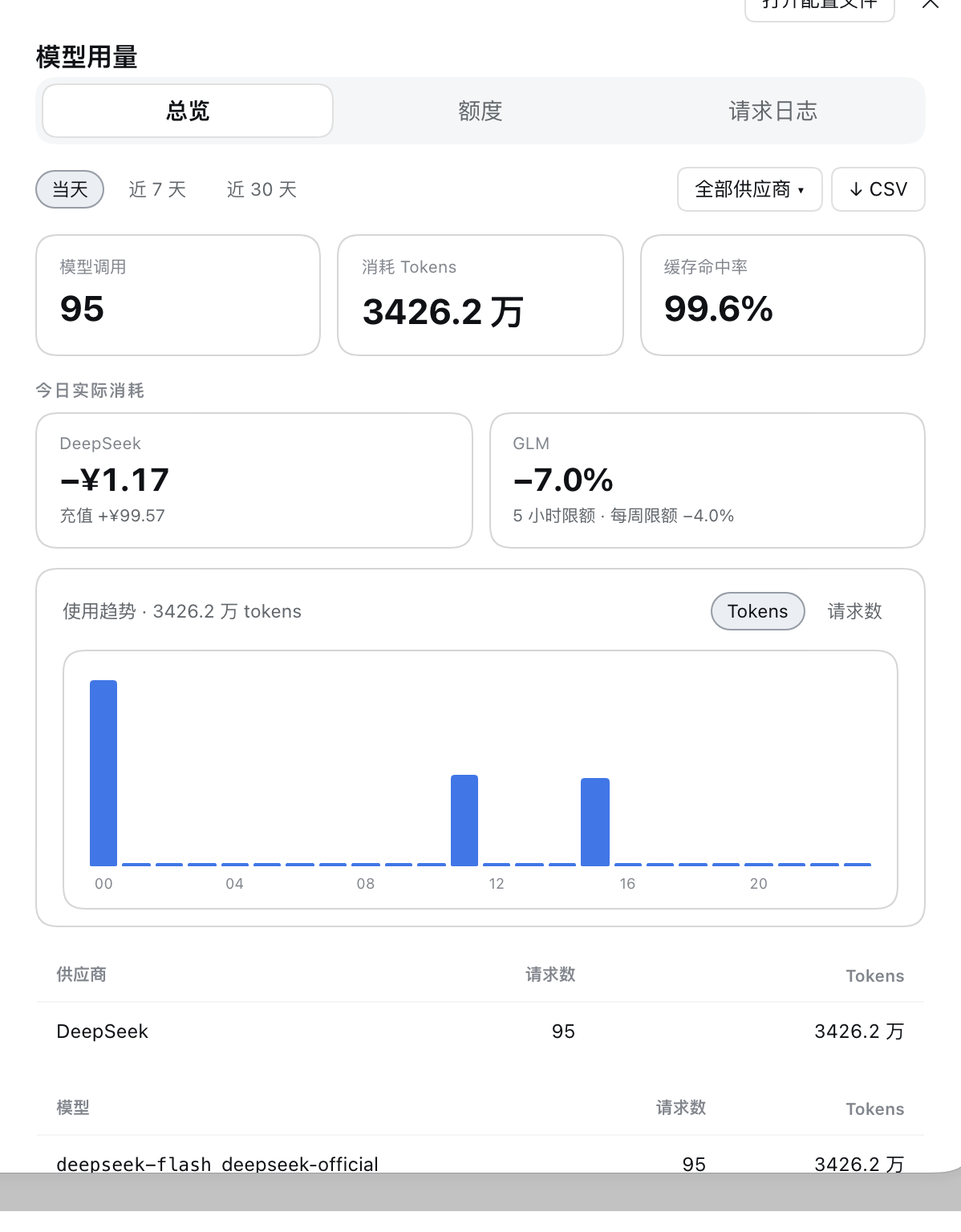Image resolution: width=961 pixels, height=1232 pixels.
Task: Open the 全部供应商 dropdown
Action: point(749,189)
